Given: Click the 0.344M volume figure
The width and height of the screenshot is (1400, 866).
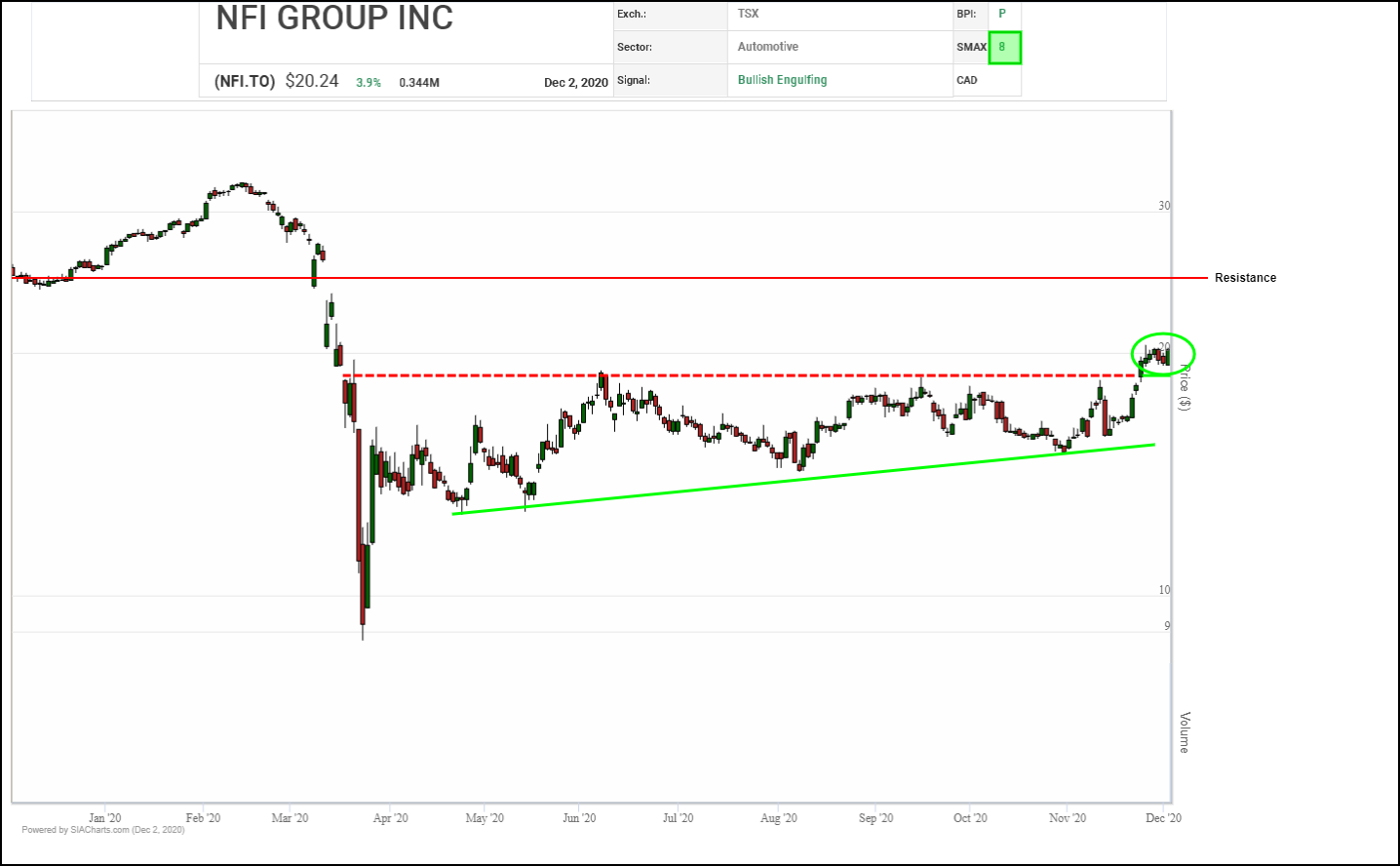Looking at the screenshot, I should point(419,83).
